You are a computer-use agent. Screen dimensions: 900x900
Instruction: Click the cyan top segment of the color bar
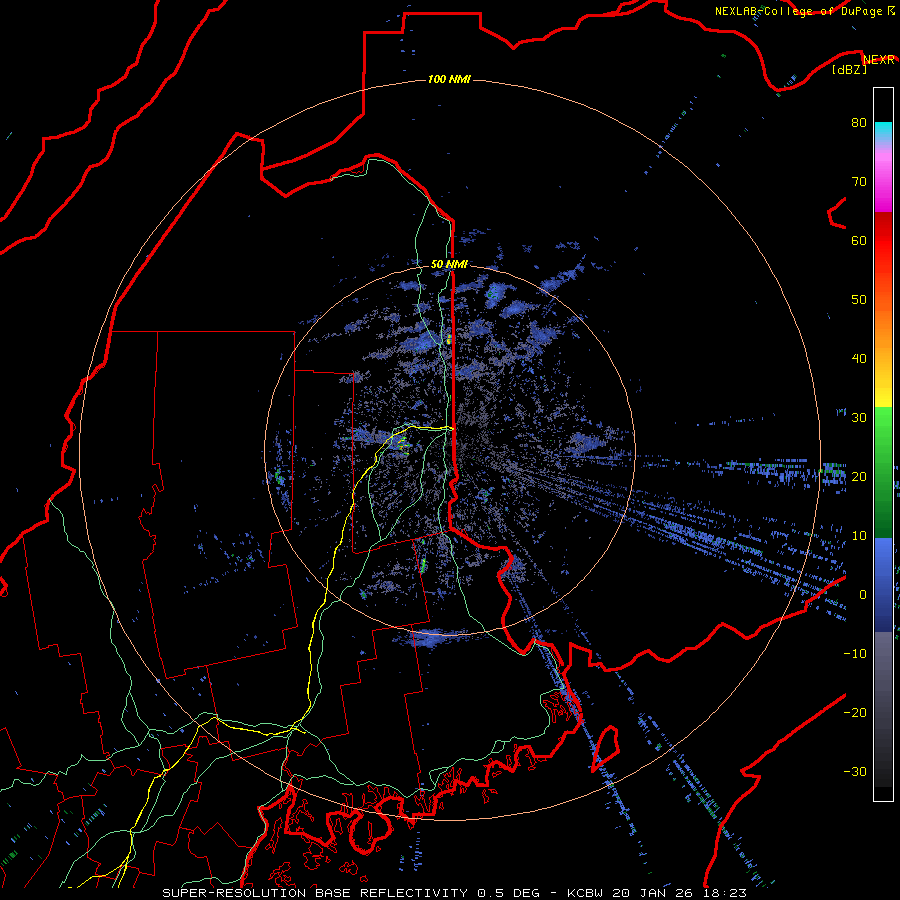click(883, 132)
